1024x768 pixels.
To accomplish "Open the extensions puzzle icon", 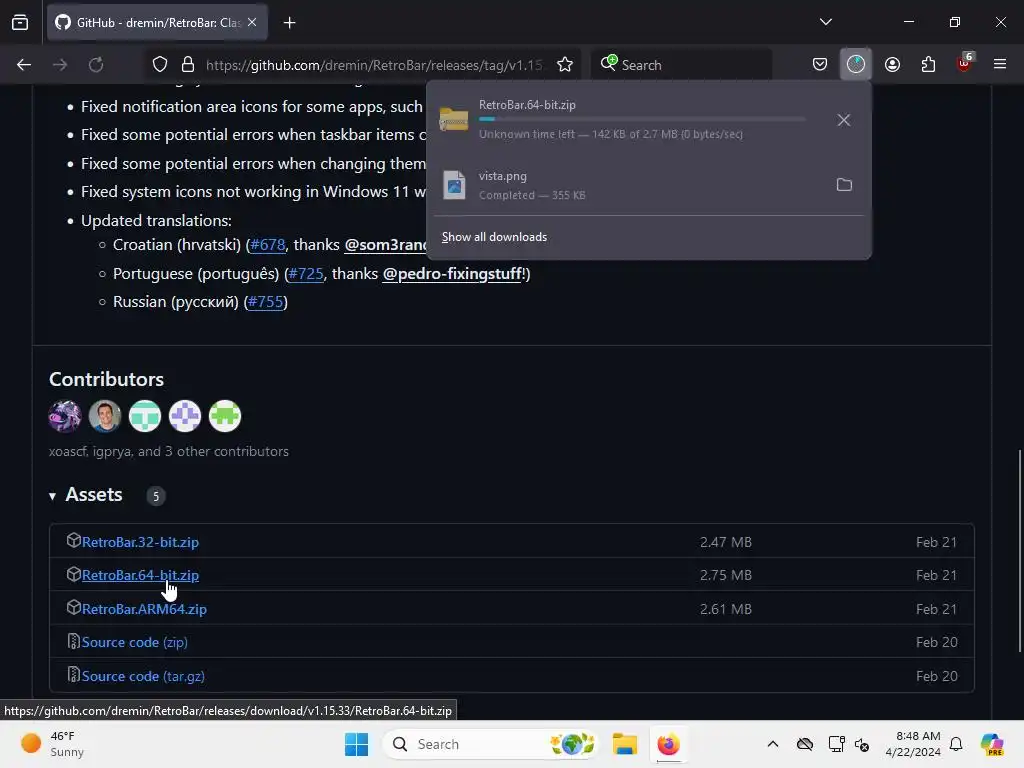I will click(928, 65).
